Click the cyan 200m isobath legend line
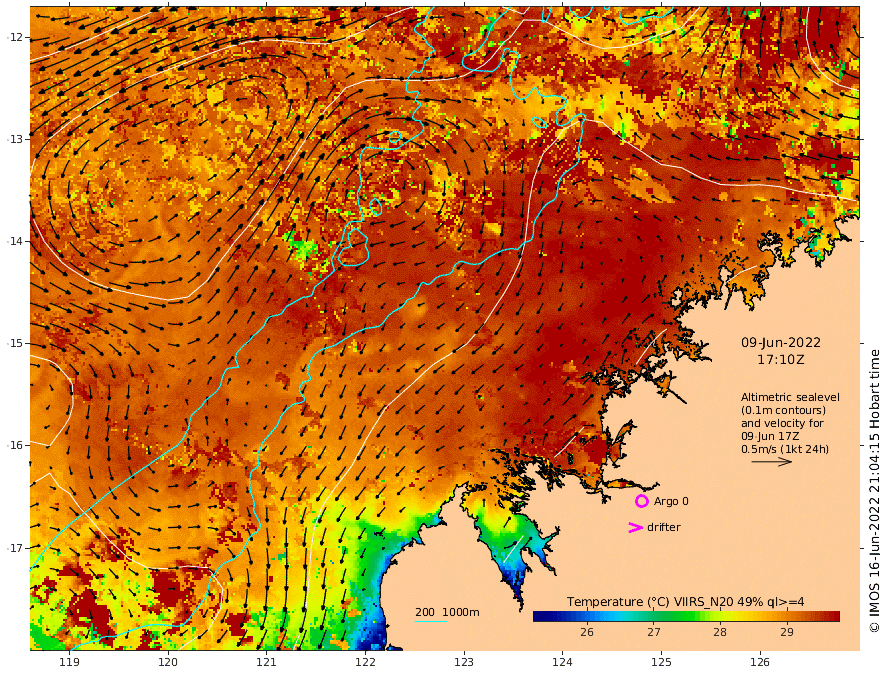The image size is (880, 680). [x=430, y=621]
